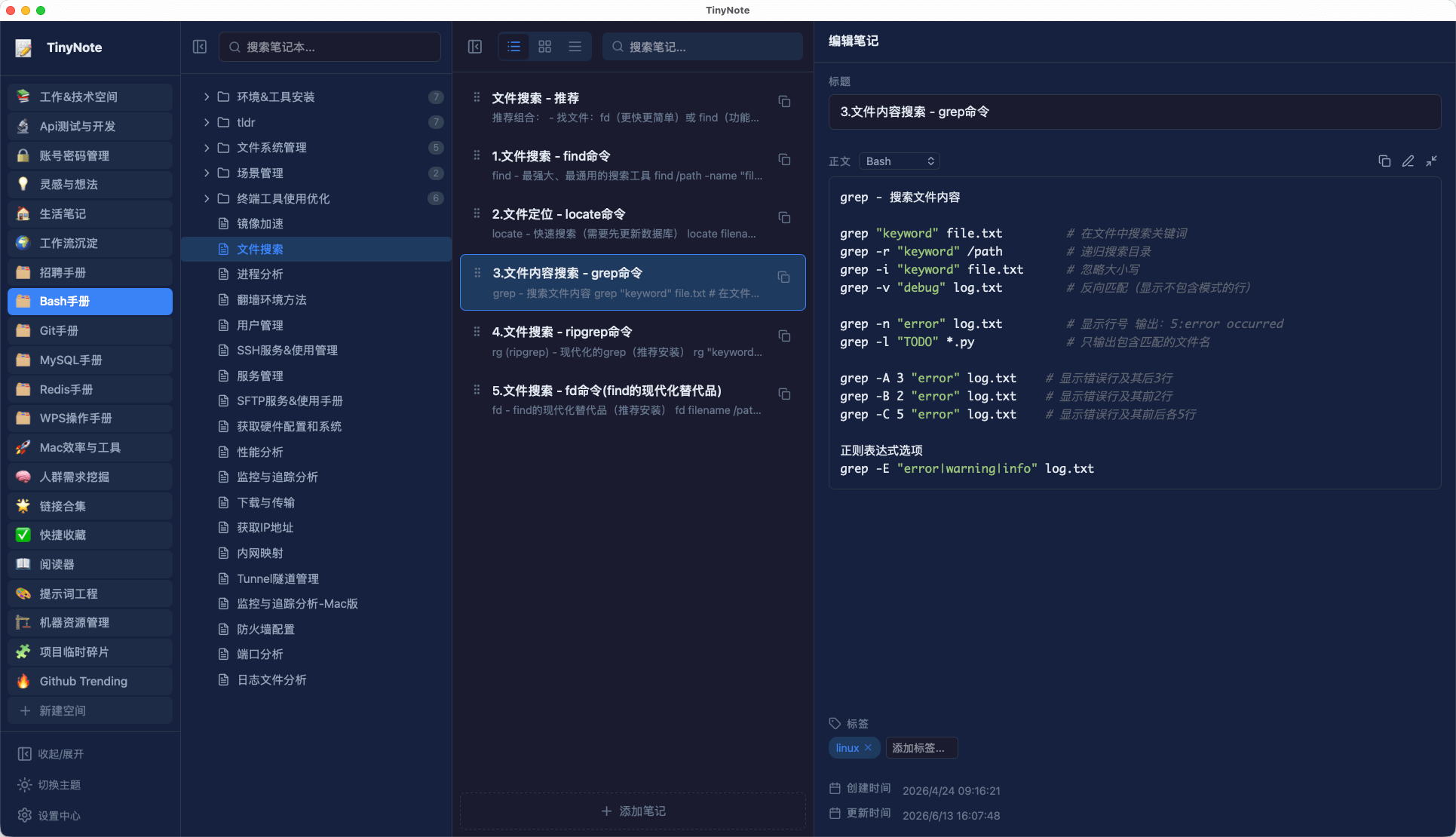Open the Bash language dropdown
1456x837 pixels.
pos(900,161)
